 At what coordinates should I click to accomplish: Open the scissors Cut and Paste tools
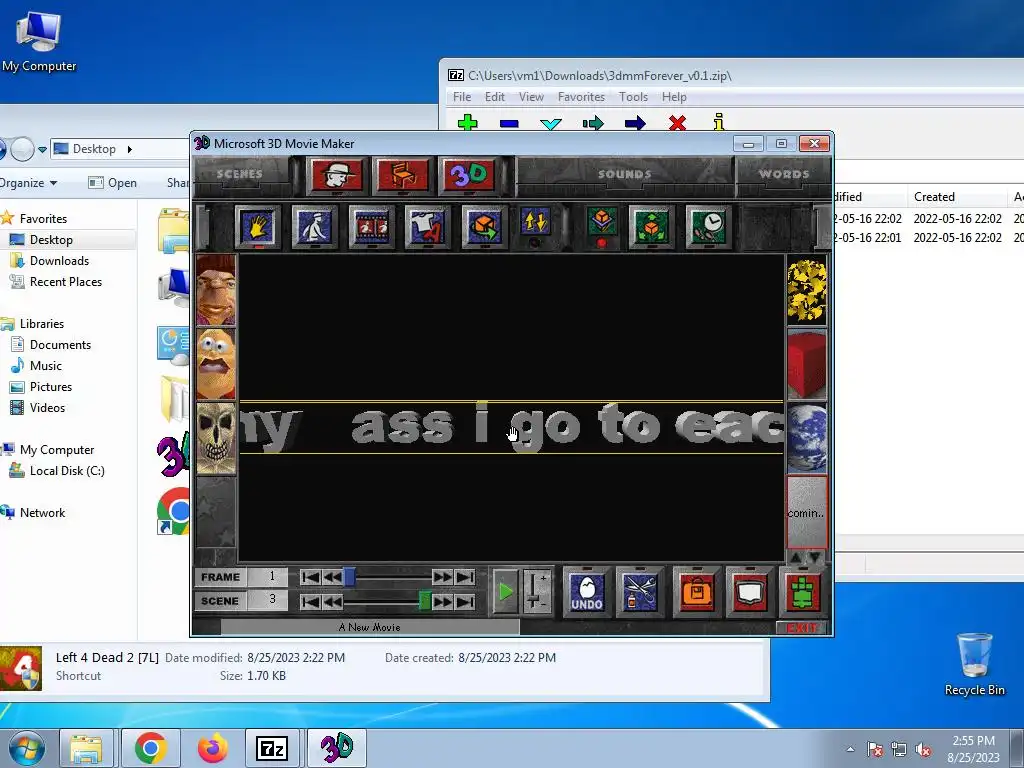639,592
